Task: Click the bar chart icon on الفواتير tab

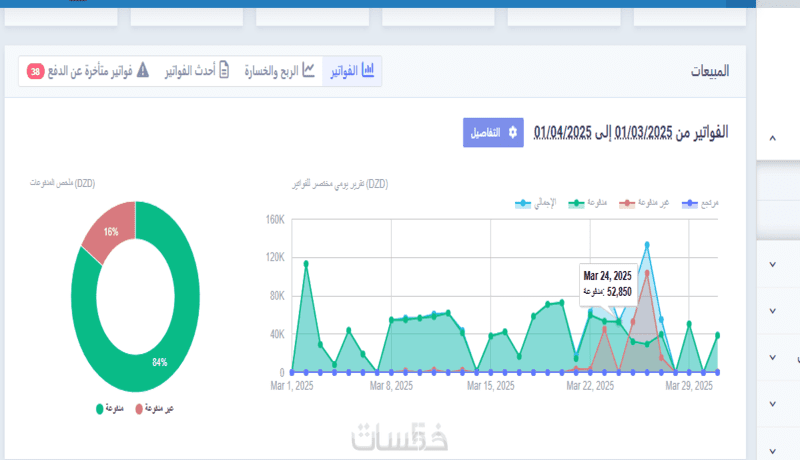Action: tap(368, 70)
